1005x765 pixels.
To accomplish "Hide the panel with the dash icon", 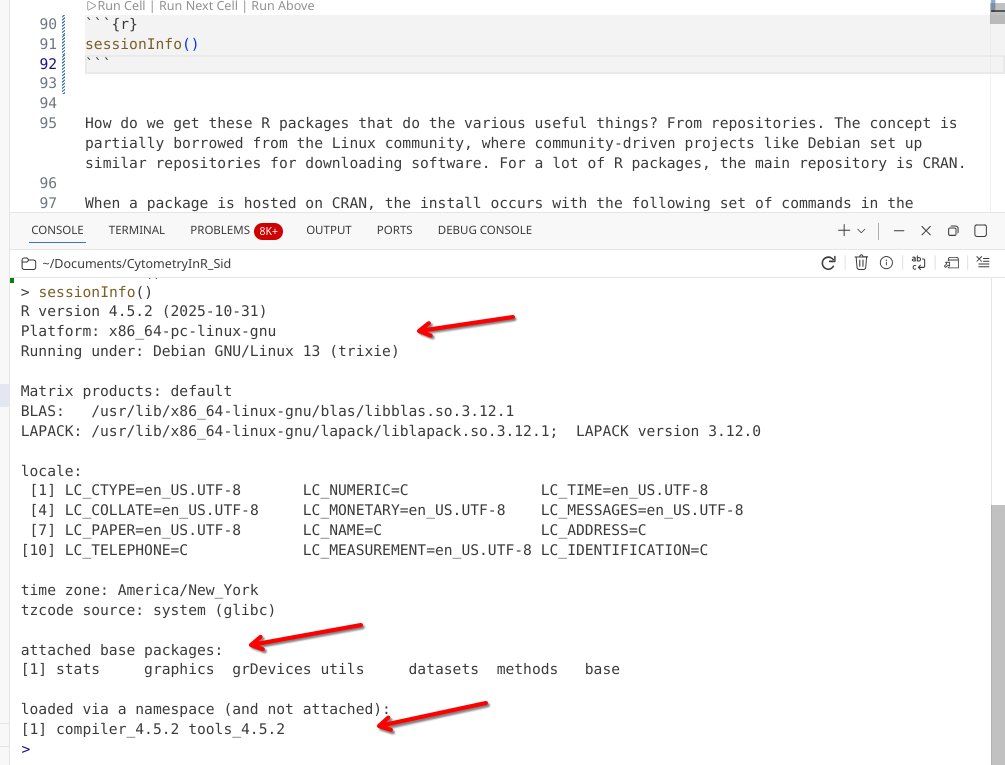I will pos(898,230).
